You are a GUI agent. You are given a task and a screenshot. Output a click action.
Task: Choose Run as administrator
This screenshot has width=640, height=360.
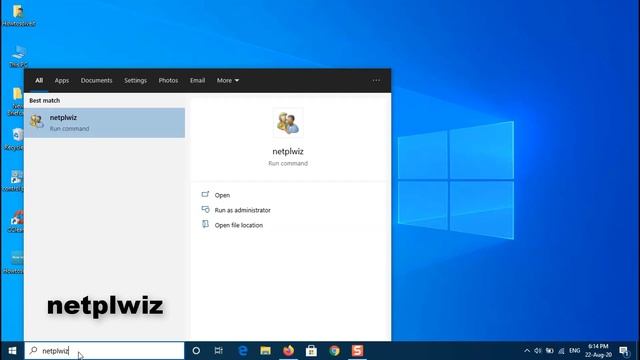pyautogui.click(x=242, y=210)
